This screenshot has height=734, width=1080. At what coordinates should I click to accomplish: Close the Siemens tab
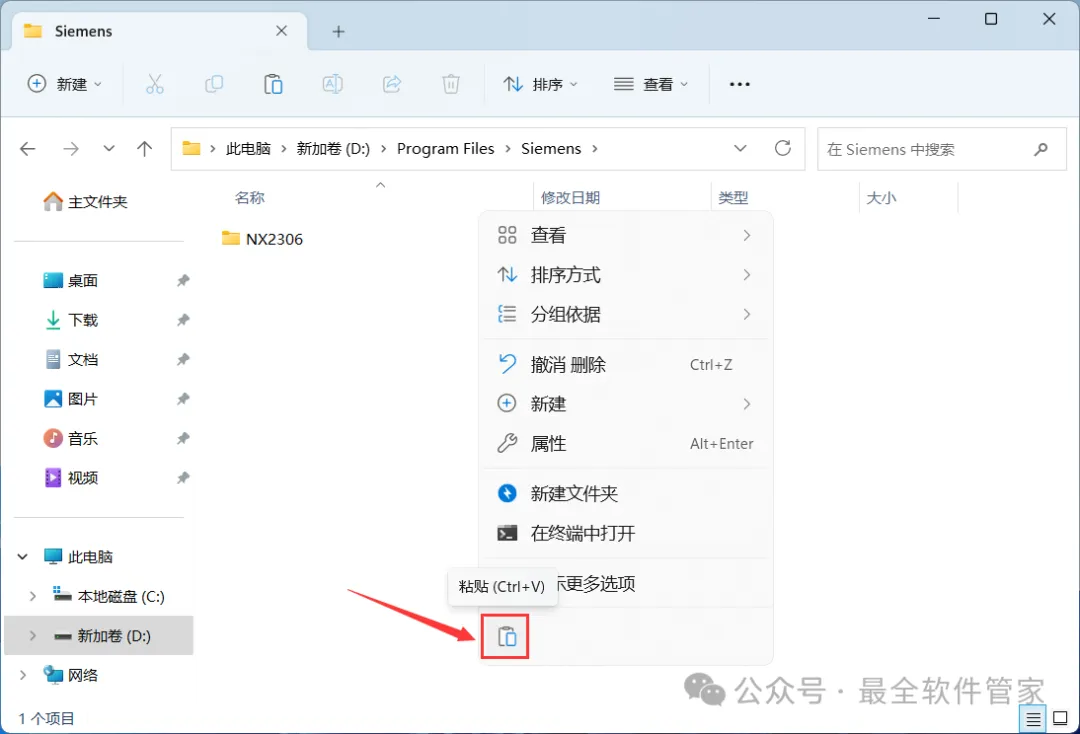coord(282,31)
